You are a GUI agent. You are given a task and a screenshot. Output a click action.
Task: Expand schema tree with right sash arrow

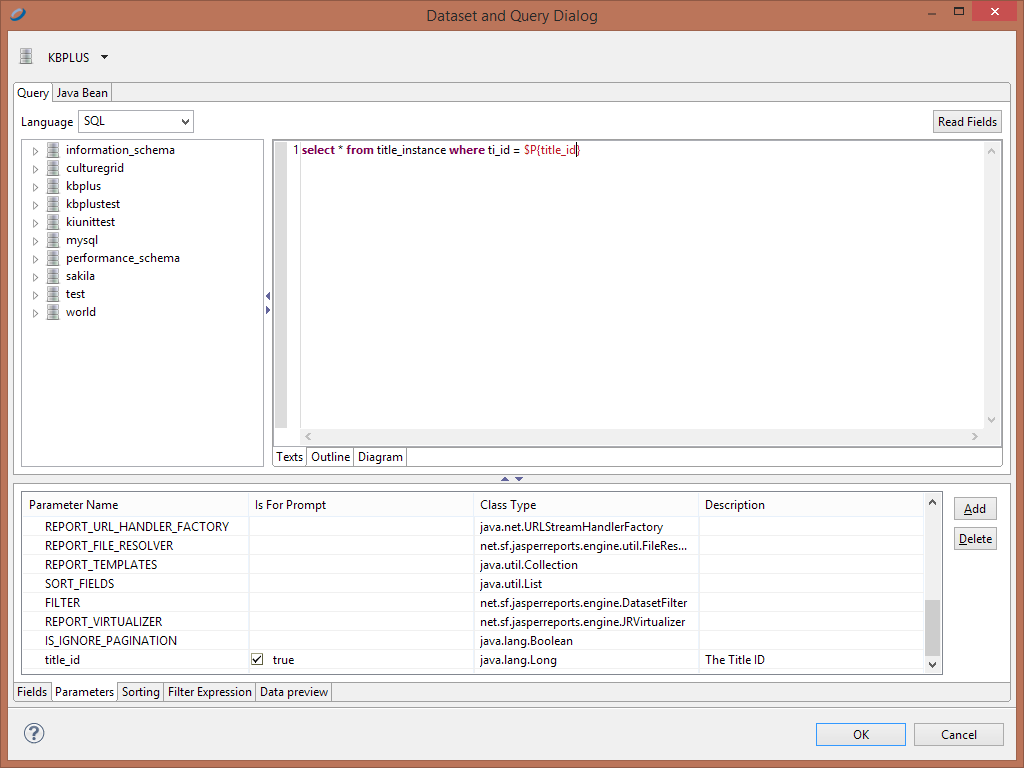pyautogui.click(x=268, y=310)
